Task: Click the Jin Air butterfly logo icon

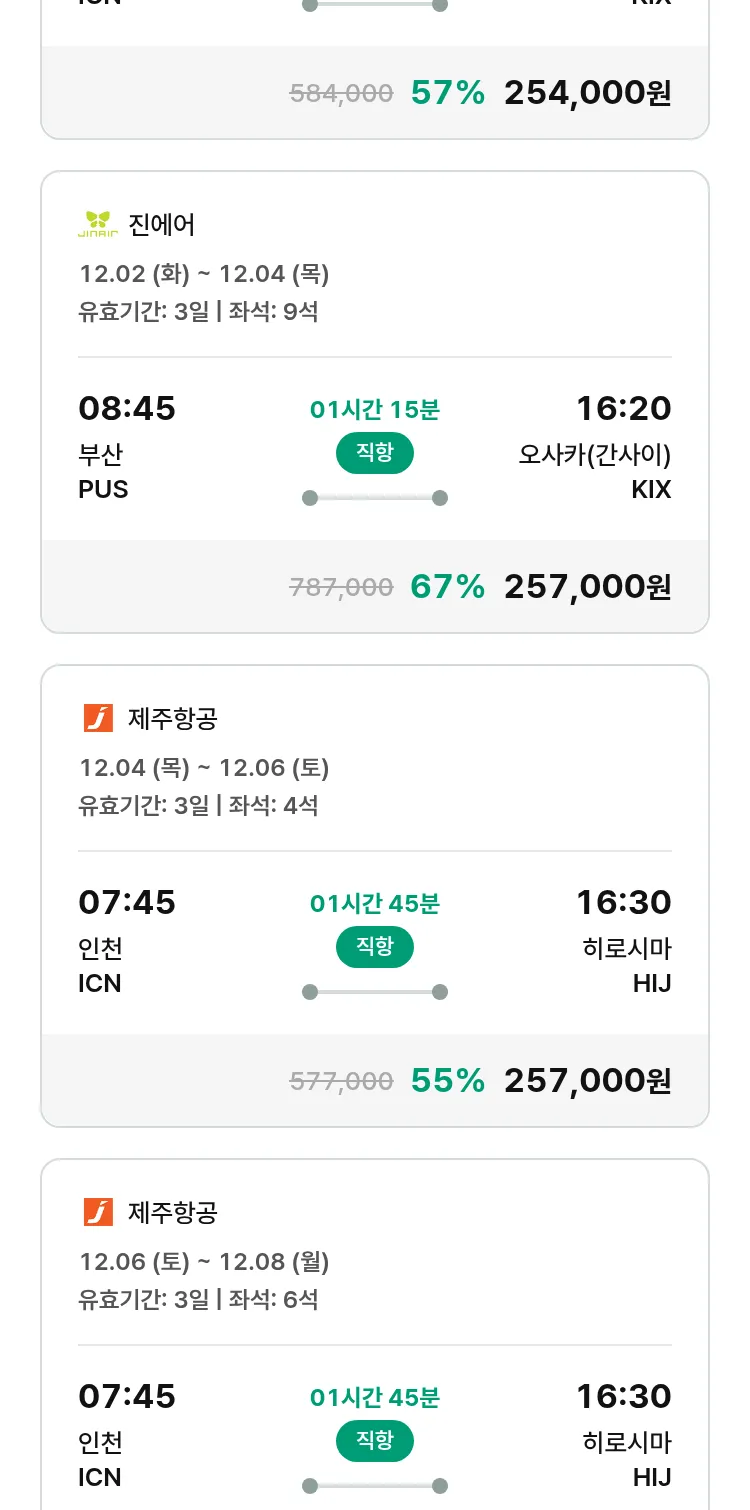Action: tap(98, 224)
